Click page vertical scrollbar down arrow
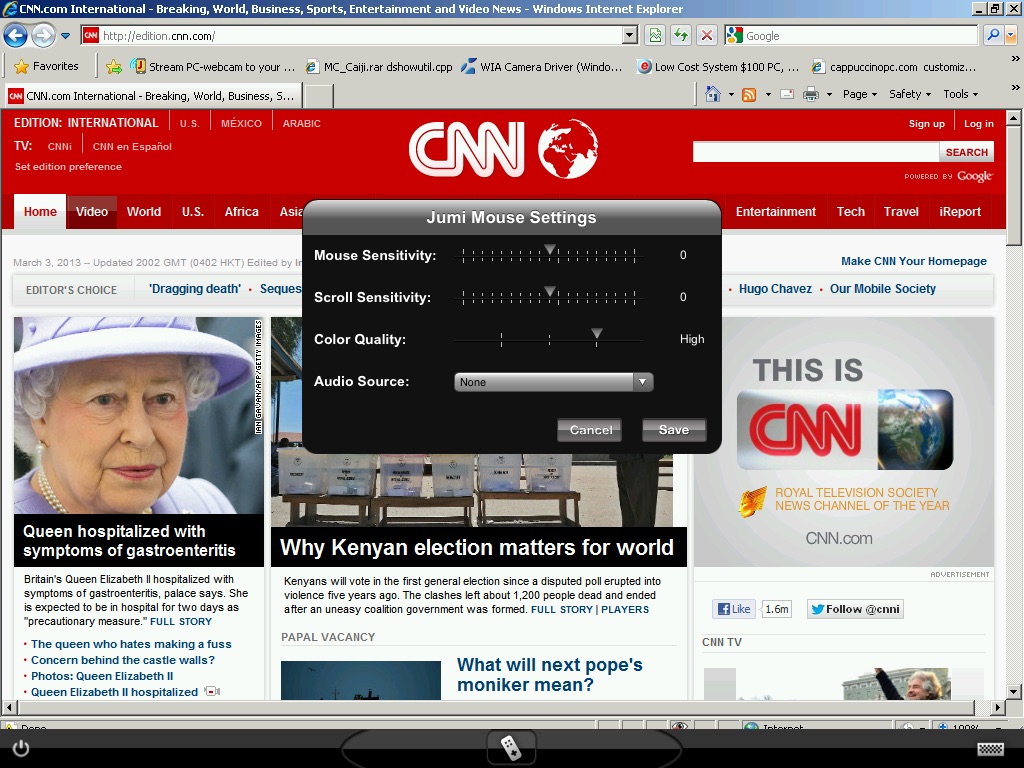Image resolution: width=1024 pixels, height=768 pixels. click(x=1014, y=692)
